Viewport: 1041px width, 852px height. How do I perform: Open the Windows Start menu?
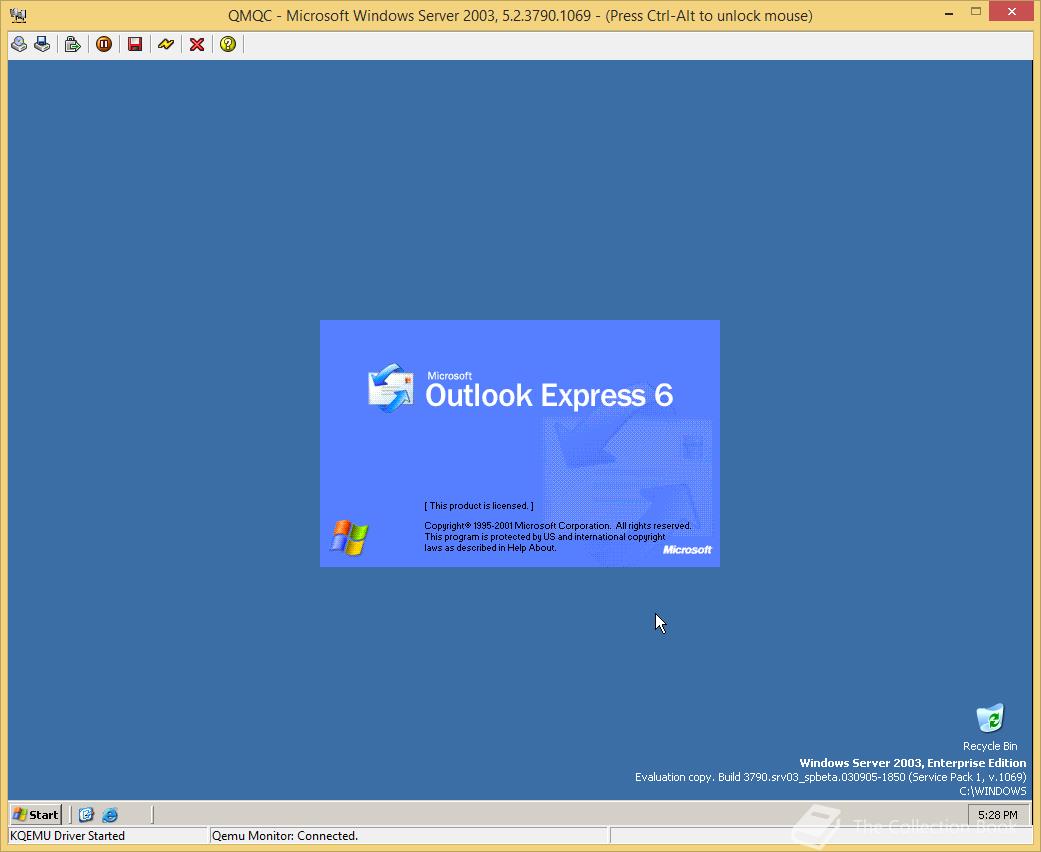[x=36, y=814]
